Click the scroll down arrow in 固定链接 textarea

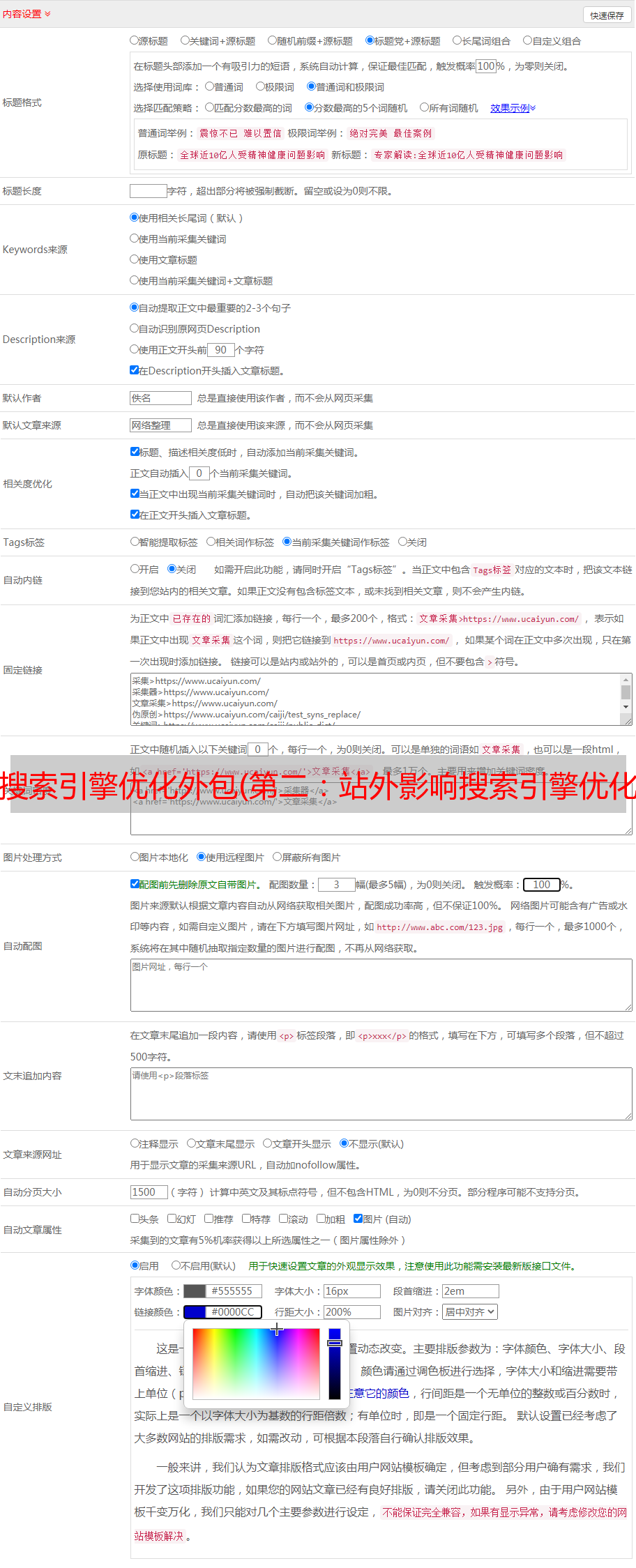(626, 707)
